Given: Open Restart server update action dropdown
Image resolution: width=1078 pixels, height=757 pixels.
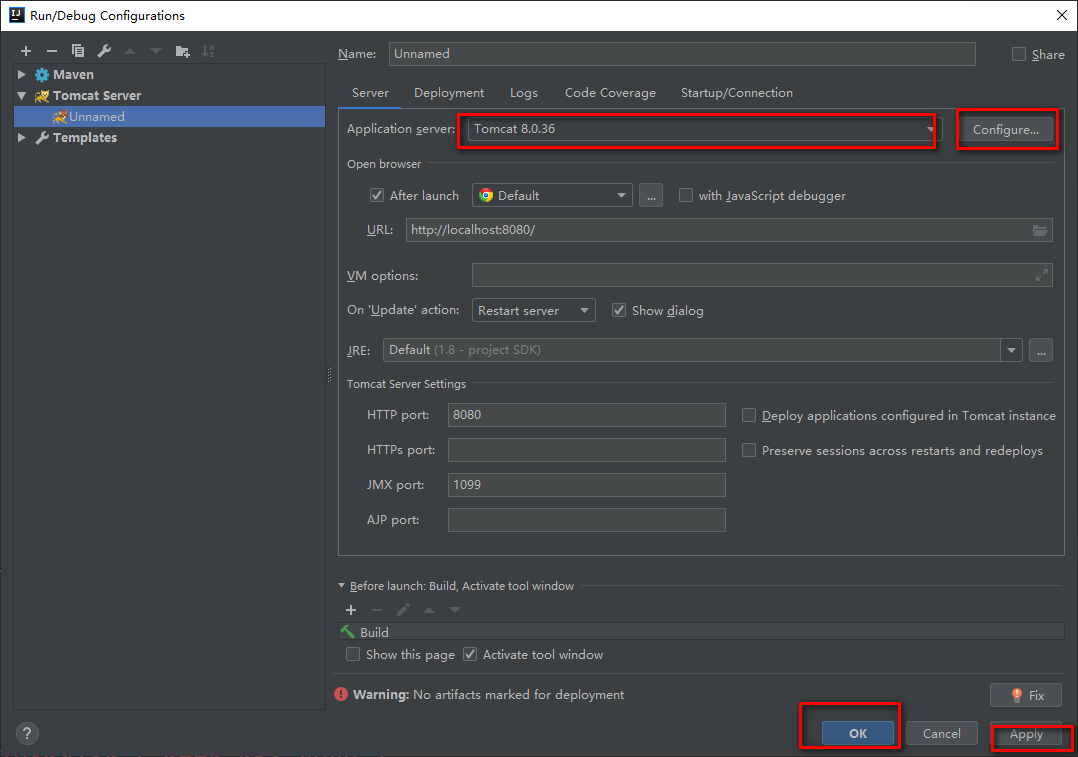Looking at the screenshot, I should click(534, 310).
